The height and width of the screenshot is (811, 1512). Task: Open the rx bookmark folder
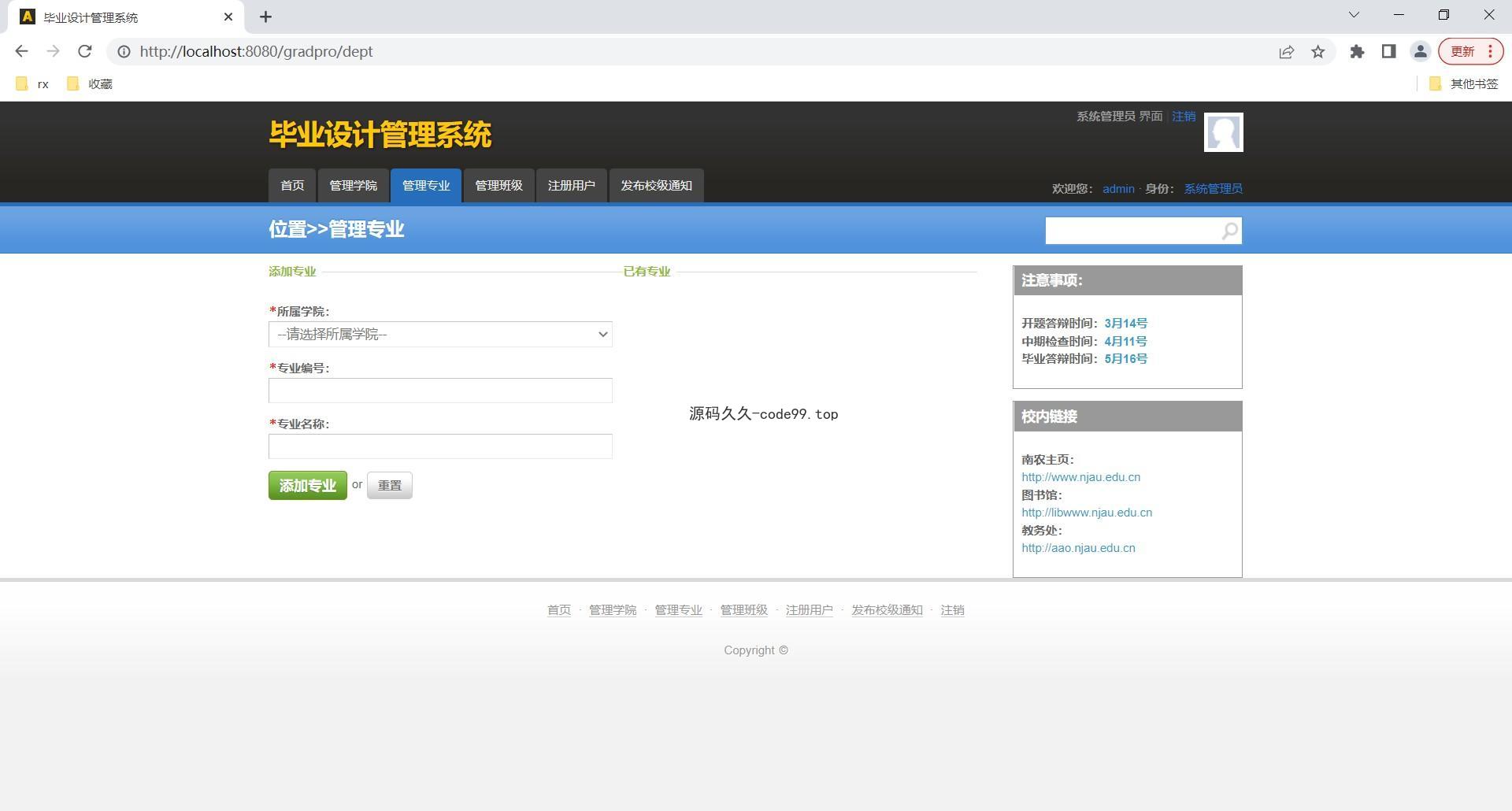pyautogui.click(x=33, y=83)
